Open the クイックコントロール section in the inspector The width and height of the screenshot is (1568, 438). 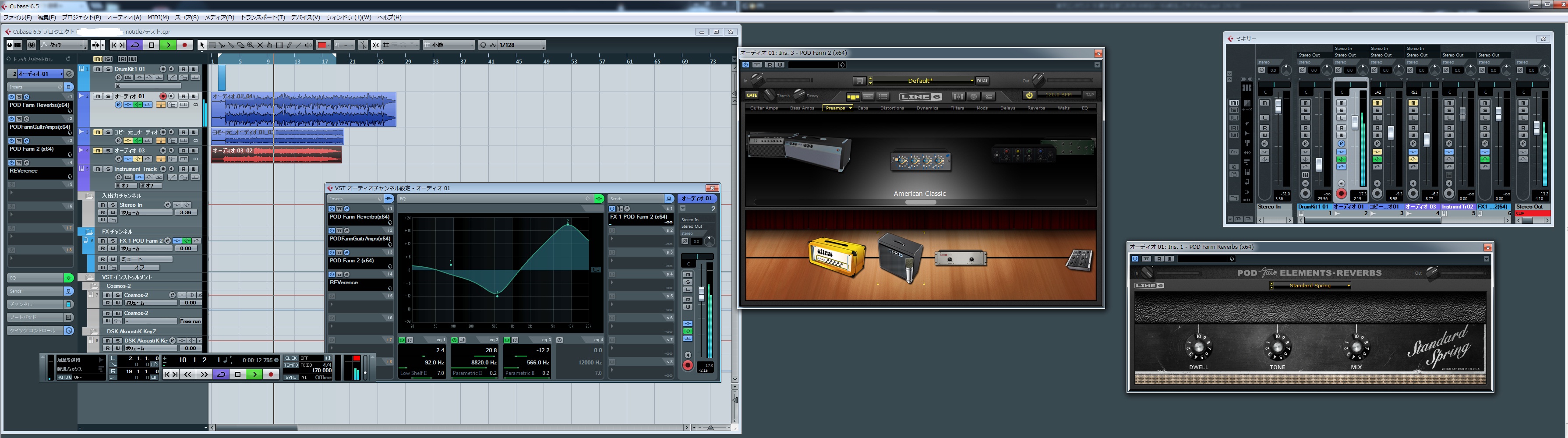pyautogui.click(x=40, y=331)
